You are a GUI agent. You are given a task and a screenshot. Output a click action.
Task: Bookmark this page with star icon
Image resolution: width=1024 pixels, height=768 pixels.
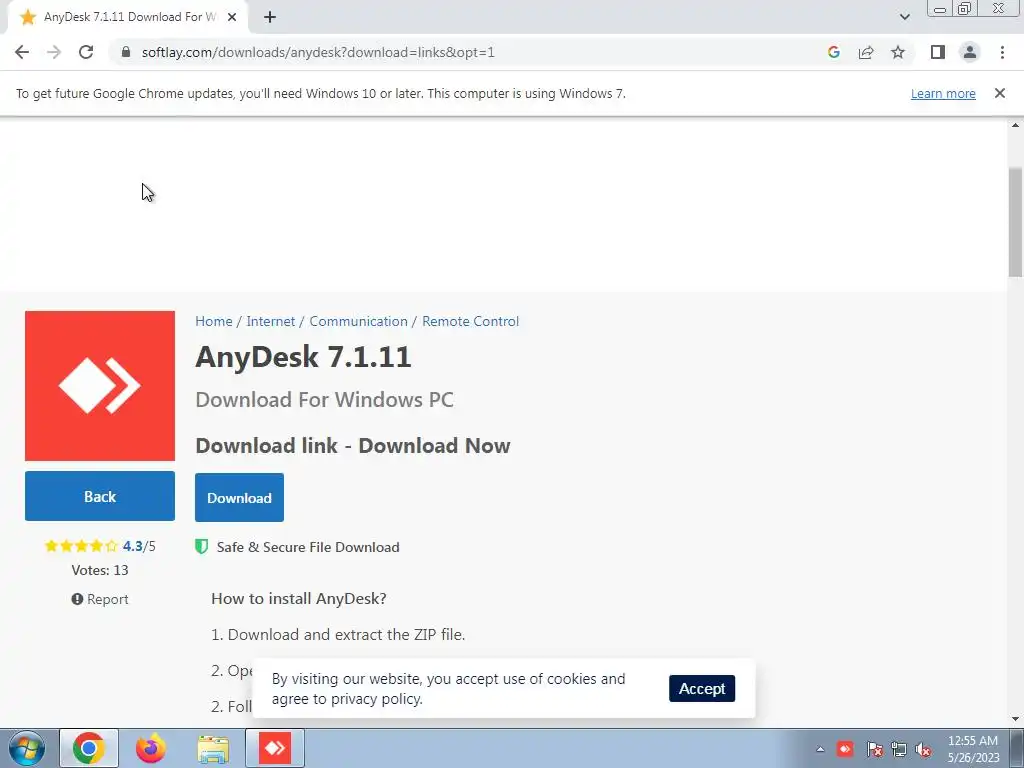click(898, 52)
